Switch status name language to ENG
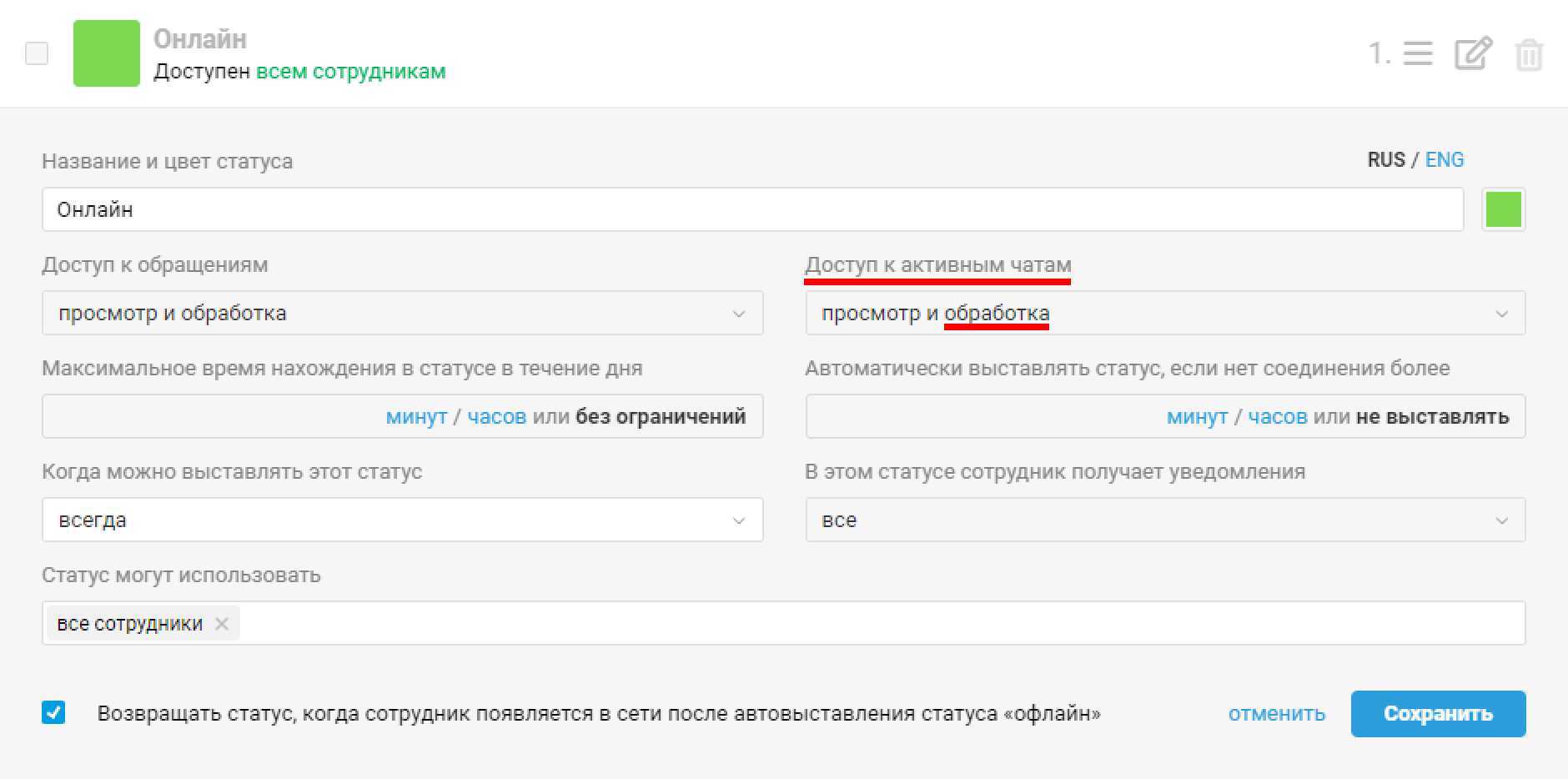This screenshot has height=779, width=1568. [x=1445, y=160]
